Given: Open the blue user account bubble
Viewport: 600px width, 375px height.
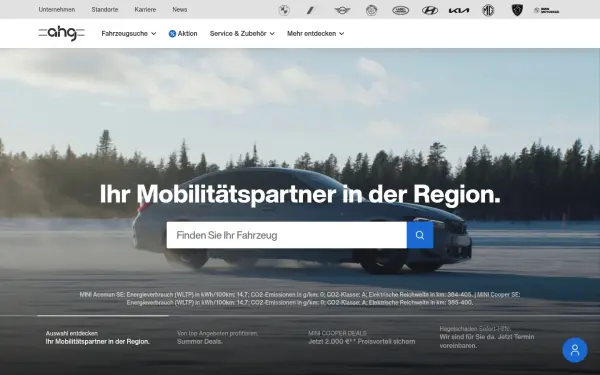Looking at the screenshot, I should pos(575,350).
